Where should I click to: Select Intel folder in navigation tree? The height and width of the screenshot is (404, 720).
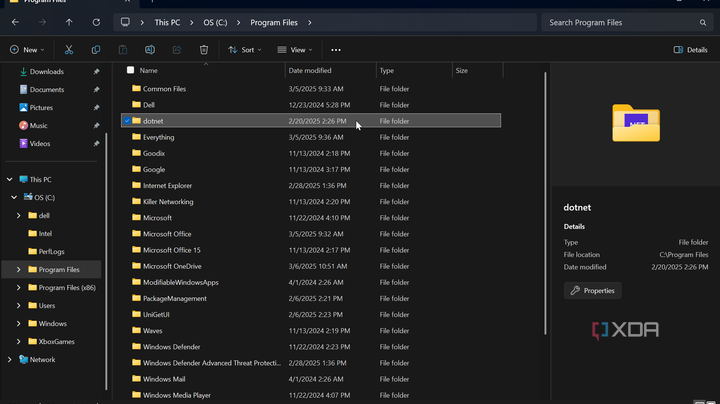[45, 233]
